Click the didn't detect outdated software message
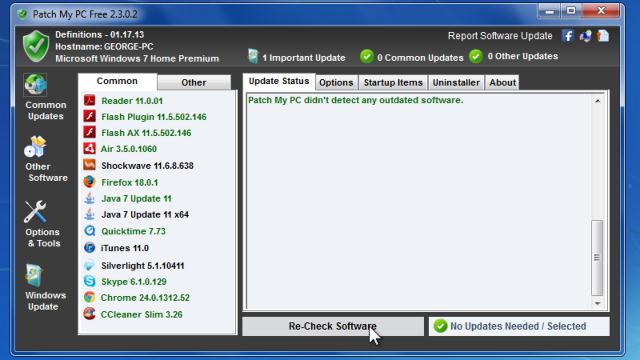 pyautogui.click(x=356, y=100)
